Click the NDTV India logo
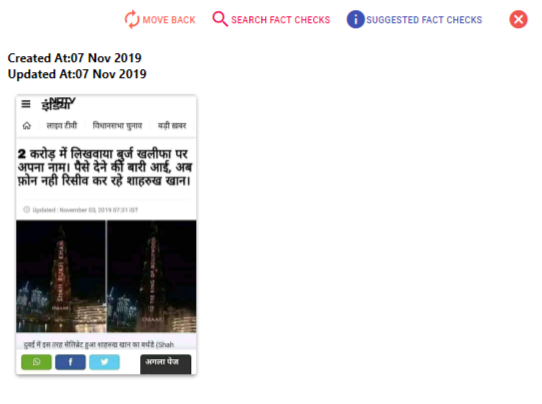 pyautogui.click(x=58, y=104)
